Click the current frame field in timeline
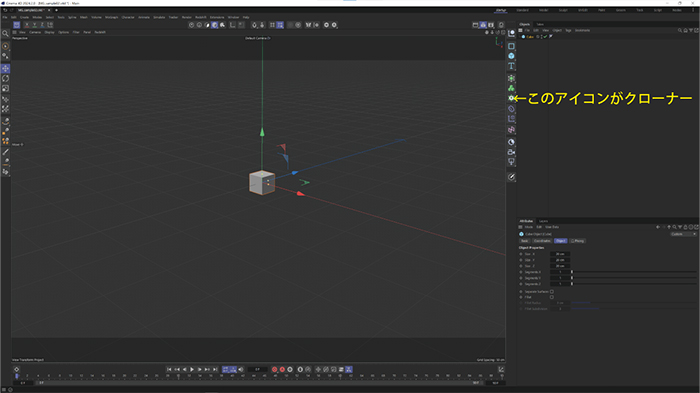This screenshot has height=393, width=700. [x=257, y=369]
